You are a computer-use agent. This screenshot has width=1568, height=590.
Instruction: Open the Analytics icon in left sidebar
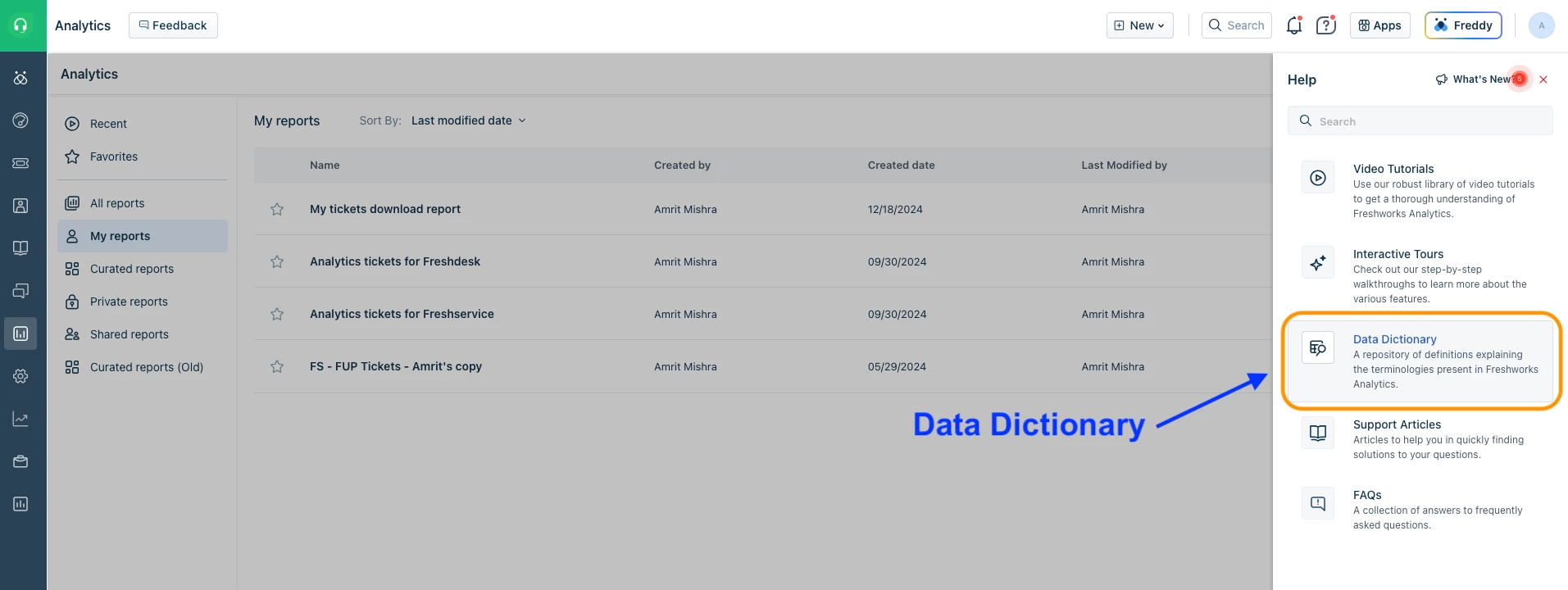click(20, 334)
